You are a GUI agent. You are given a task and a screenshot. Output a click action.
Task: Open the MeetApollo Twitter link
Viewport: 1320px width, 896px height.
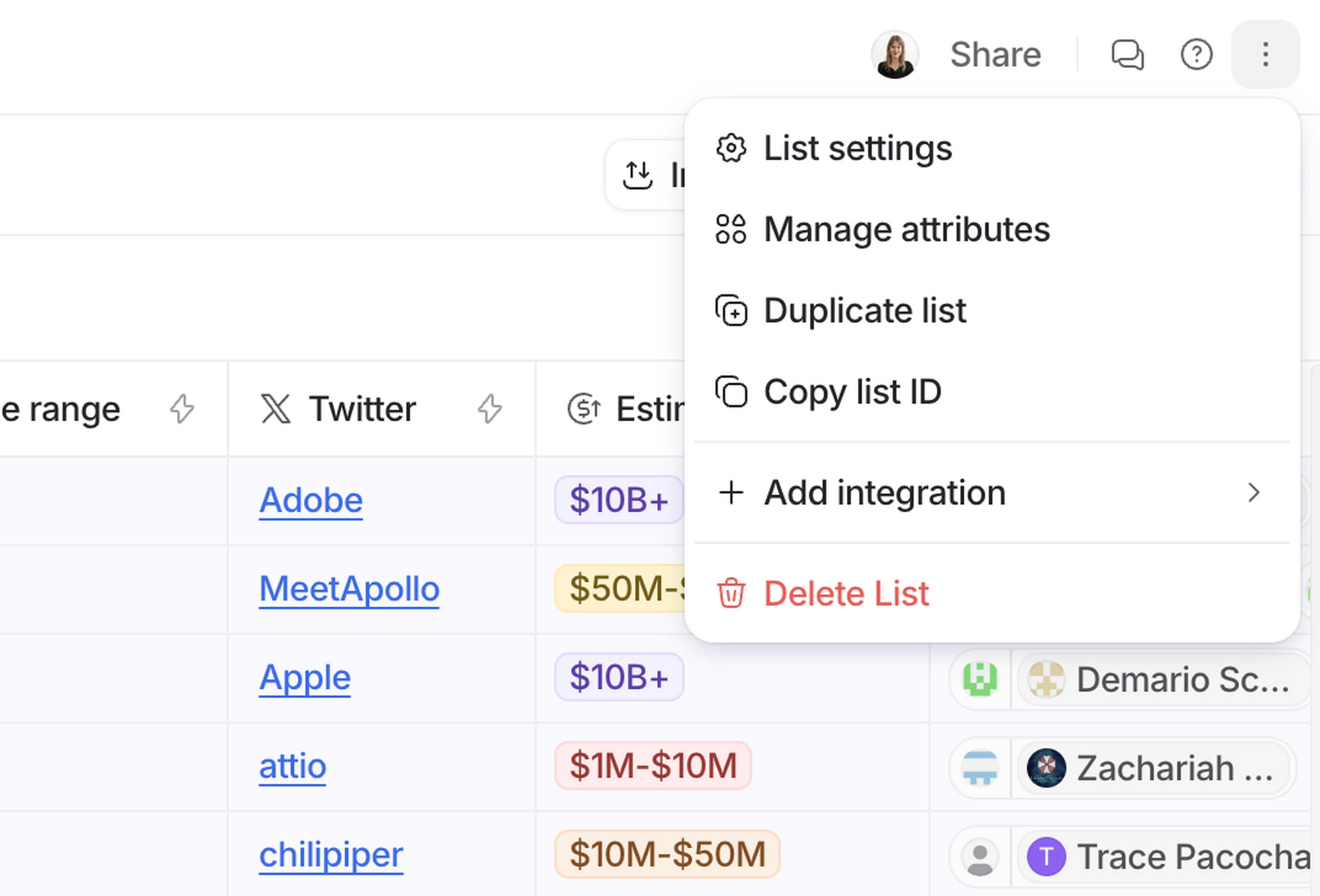tap(349, 589)
